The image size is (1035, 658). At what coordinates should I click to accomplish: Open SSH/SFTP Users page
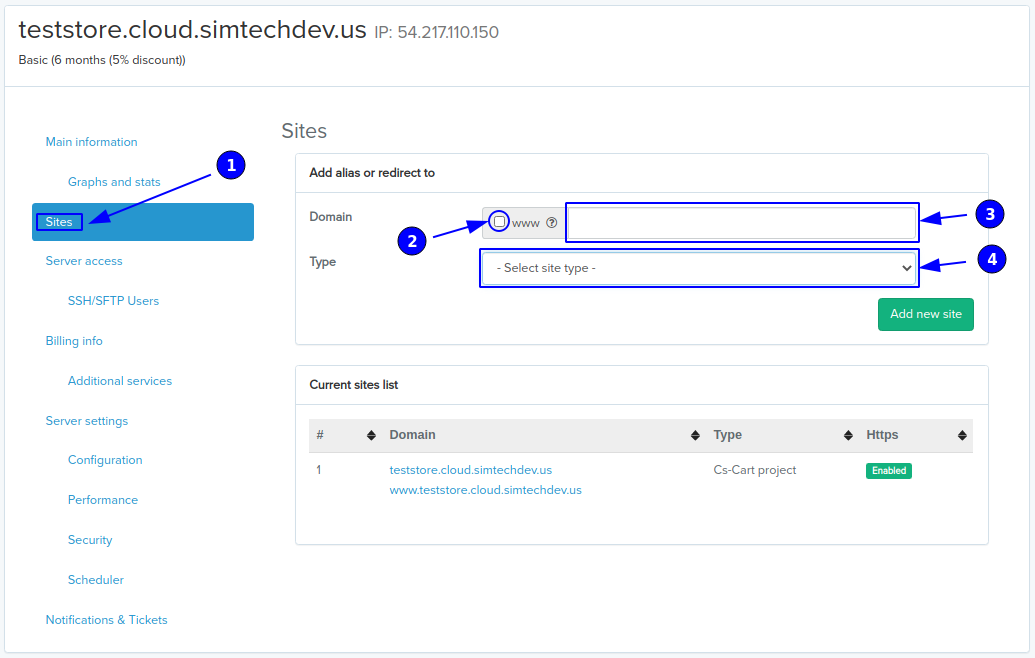point(114,301)
